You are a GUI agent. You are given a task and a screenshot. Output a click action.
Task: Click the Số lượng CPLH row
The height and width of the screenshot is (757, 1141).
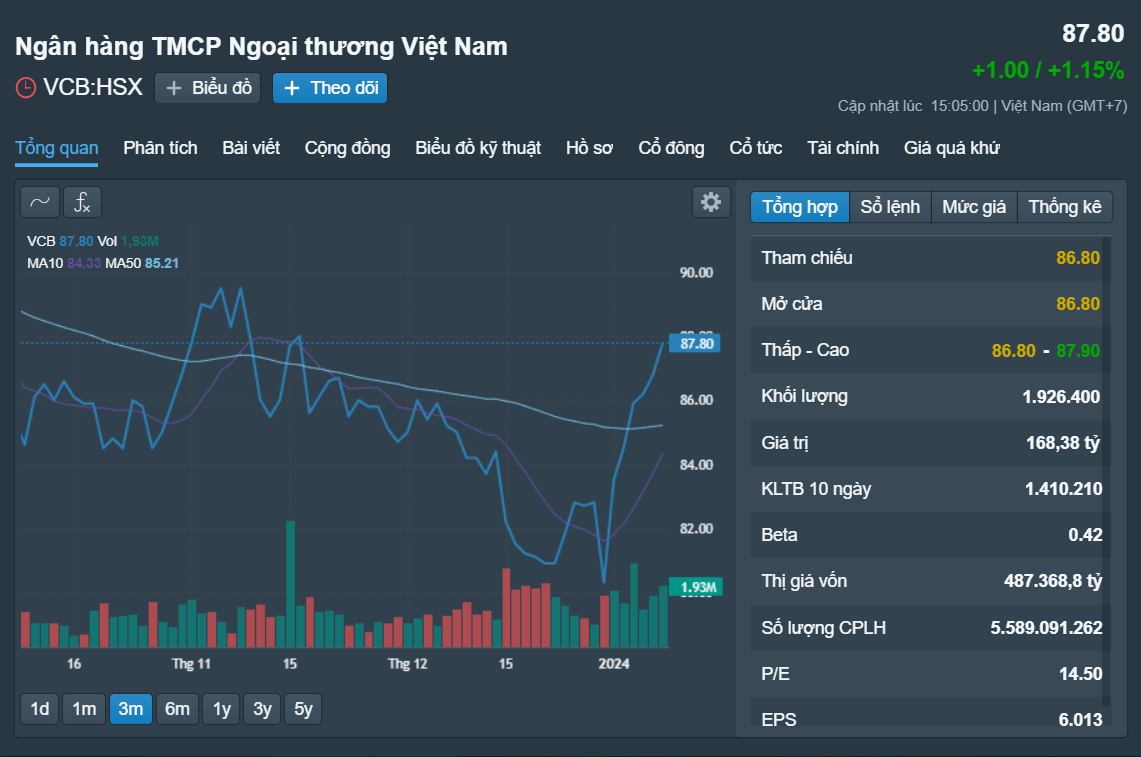pyautogui.click(x=931, y=627)
